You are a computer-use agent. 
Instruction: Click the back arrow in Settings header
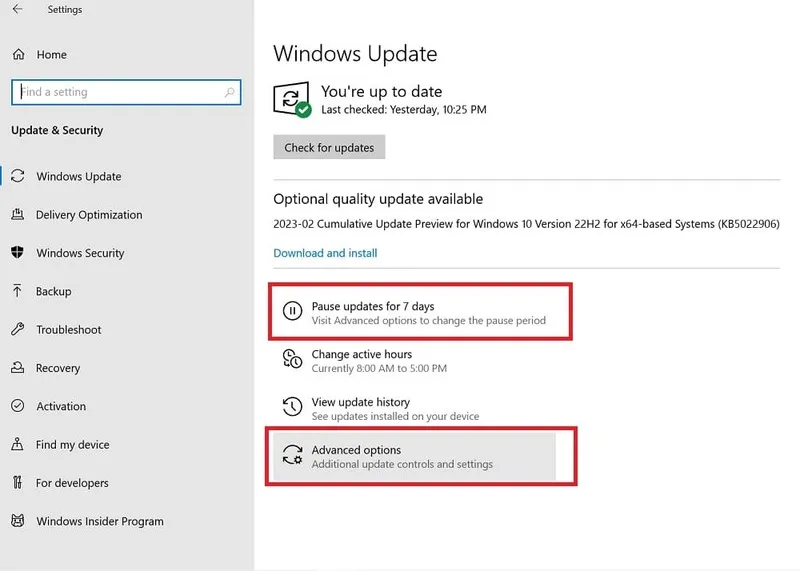(x=17, y=10)
